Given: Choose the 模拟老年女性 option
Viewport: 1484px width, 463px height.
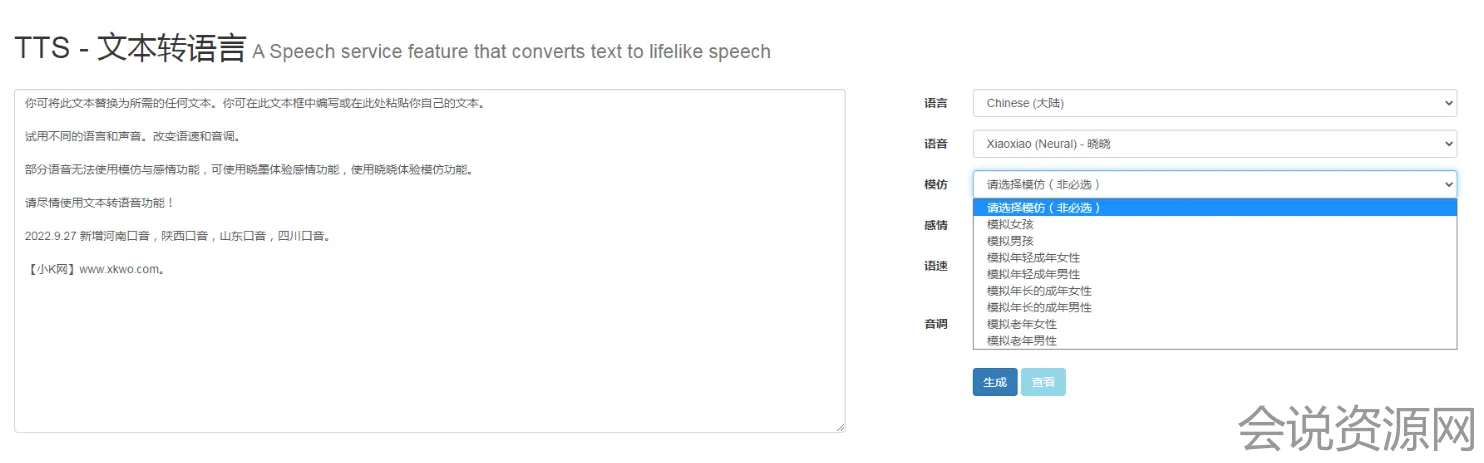Looking at the screenshot, I should [1021, 324].
